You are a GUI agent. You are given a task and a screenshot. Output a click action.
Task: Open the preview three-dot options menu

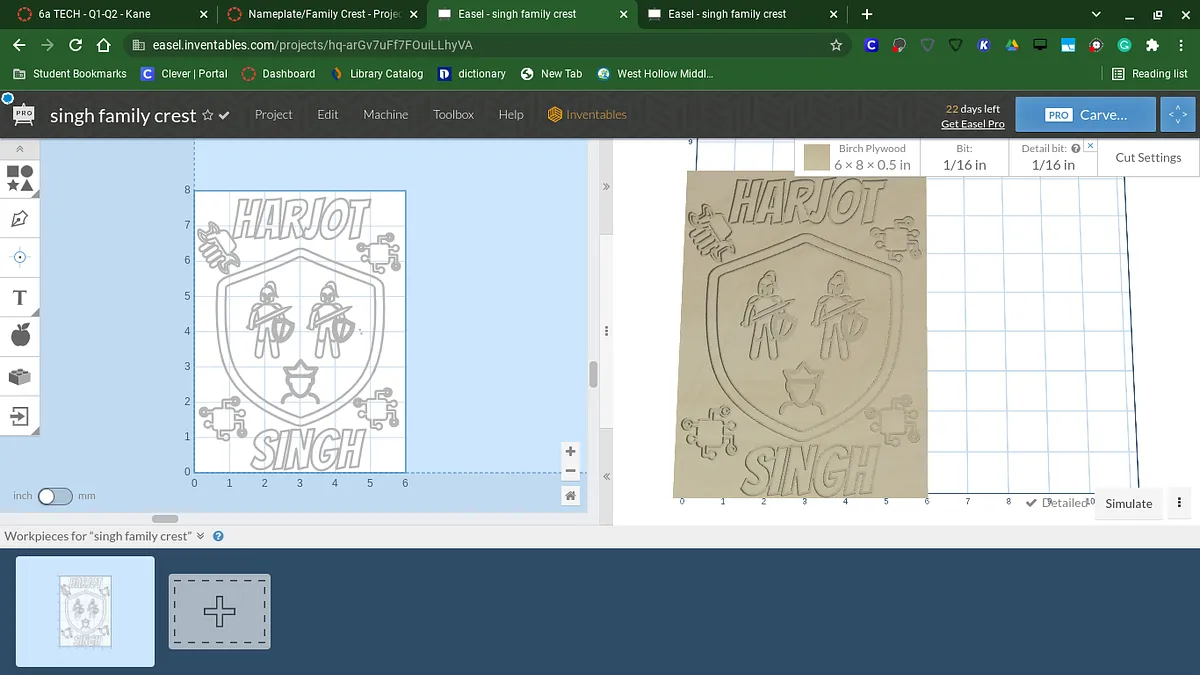(1180, 503)
